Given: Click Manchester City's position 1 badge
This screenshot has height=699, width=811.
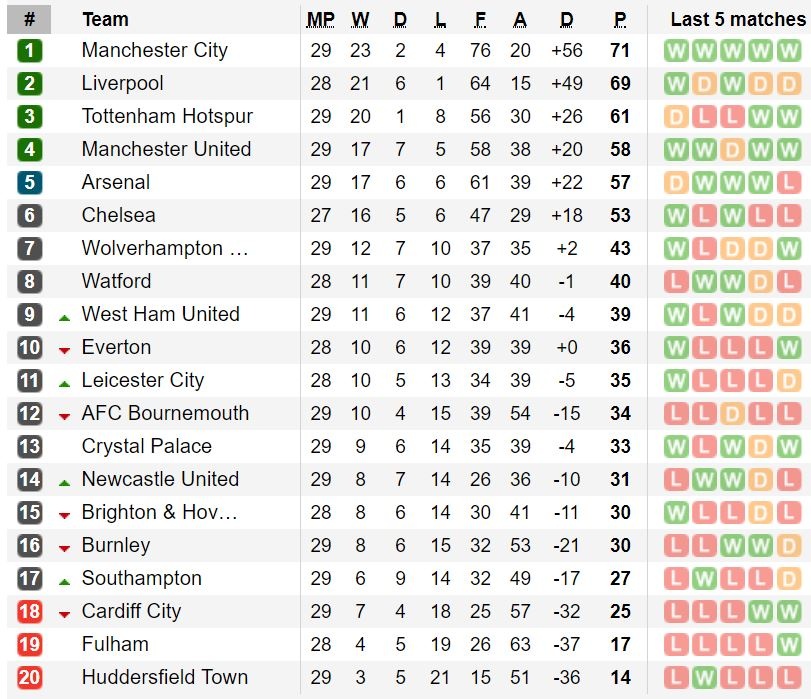Looking at the screenshot, I should (29, 51).
